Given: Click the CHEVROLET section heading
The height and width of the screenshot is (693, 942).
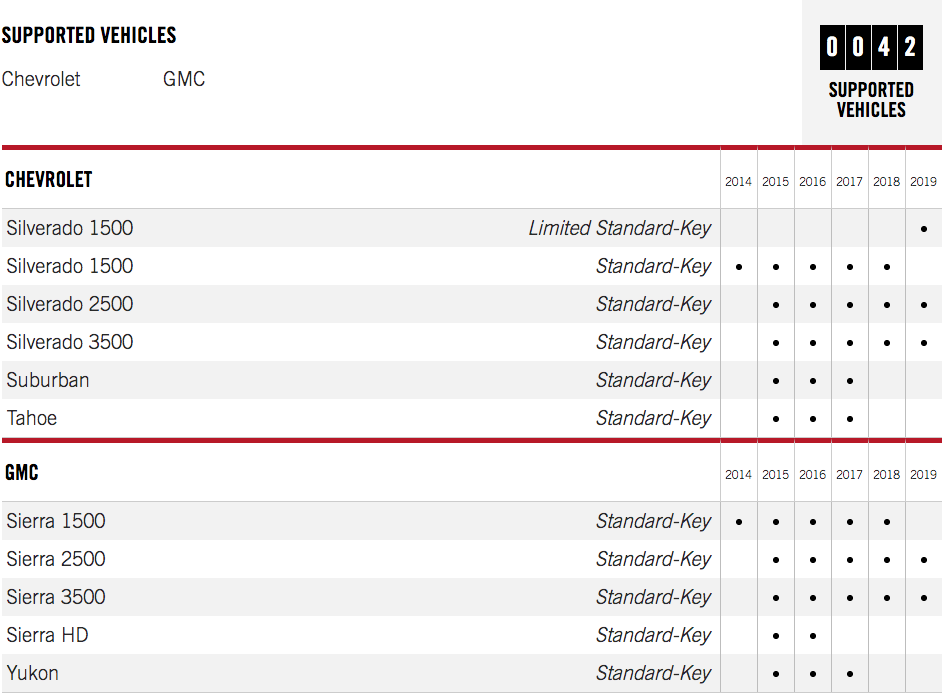Looking at the screenshot, I should [49, 180].
